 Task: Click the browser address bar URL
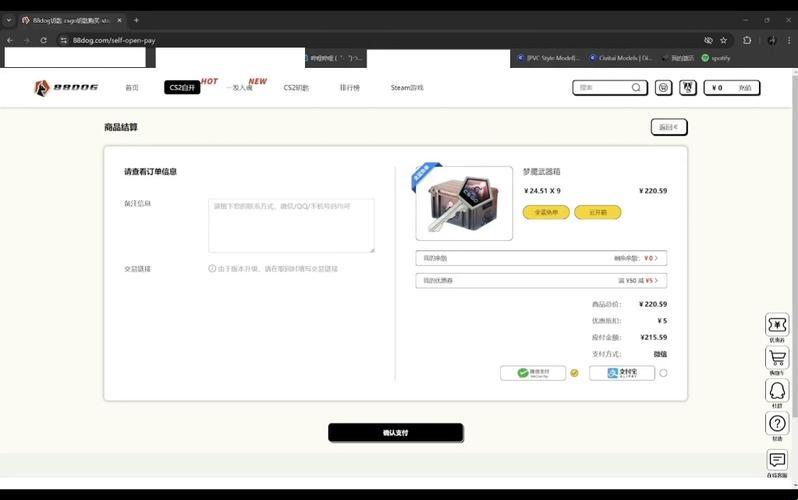114,40
